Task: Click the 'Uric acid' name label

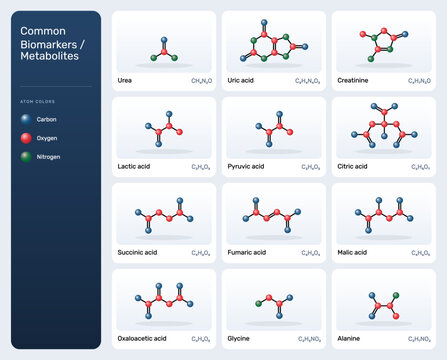Action: point(240,80)
